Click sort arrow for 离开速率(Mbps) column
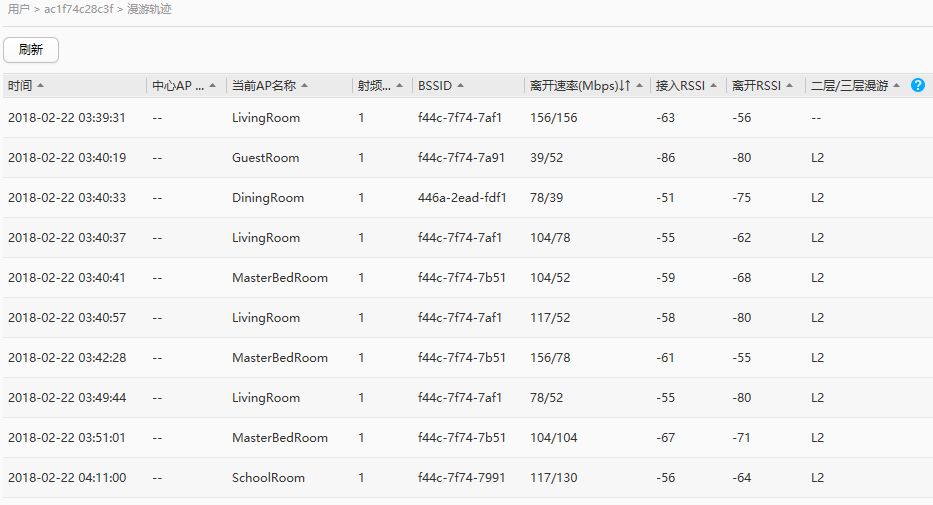Viewport: 933px width, 505px height. point(639,86)
